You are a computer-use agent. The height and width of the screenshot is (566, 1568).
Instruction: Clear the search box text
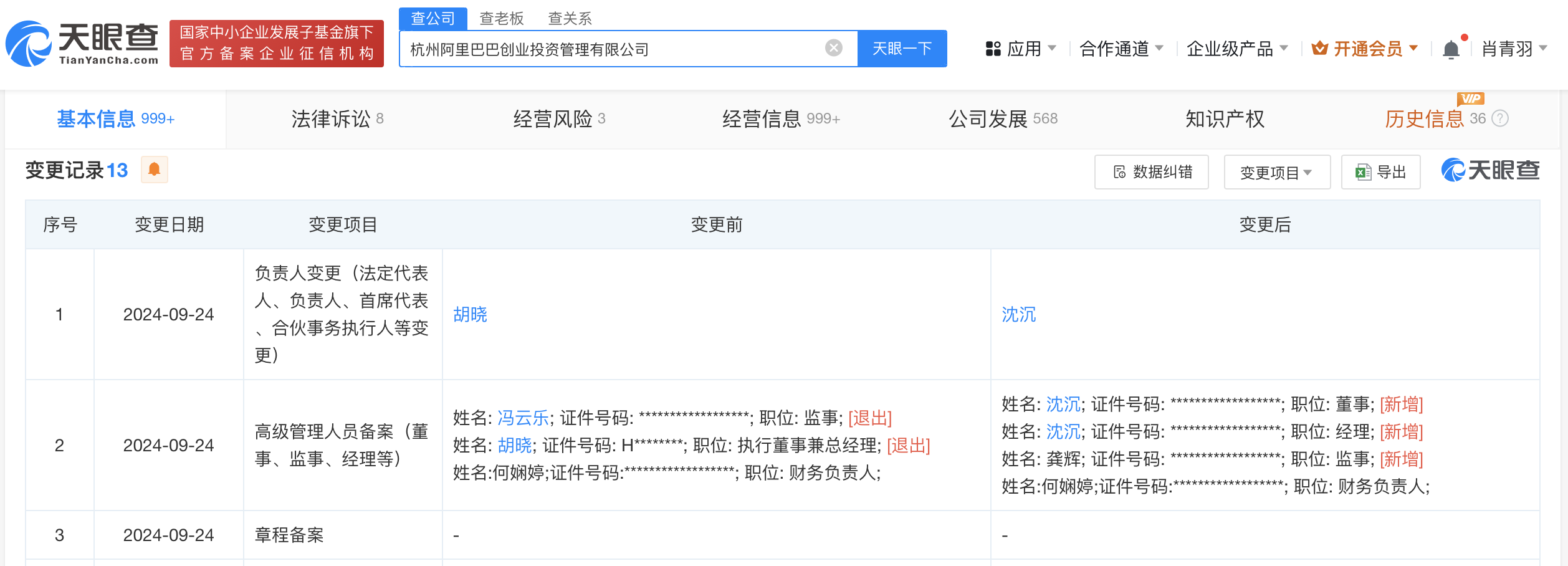pos(833,48)
